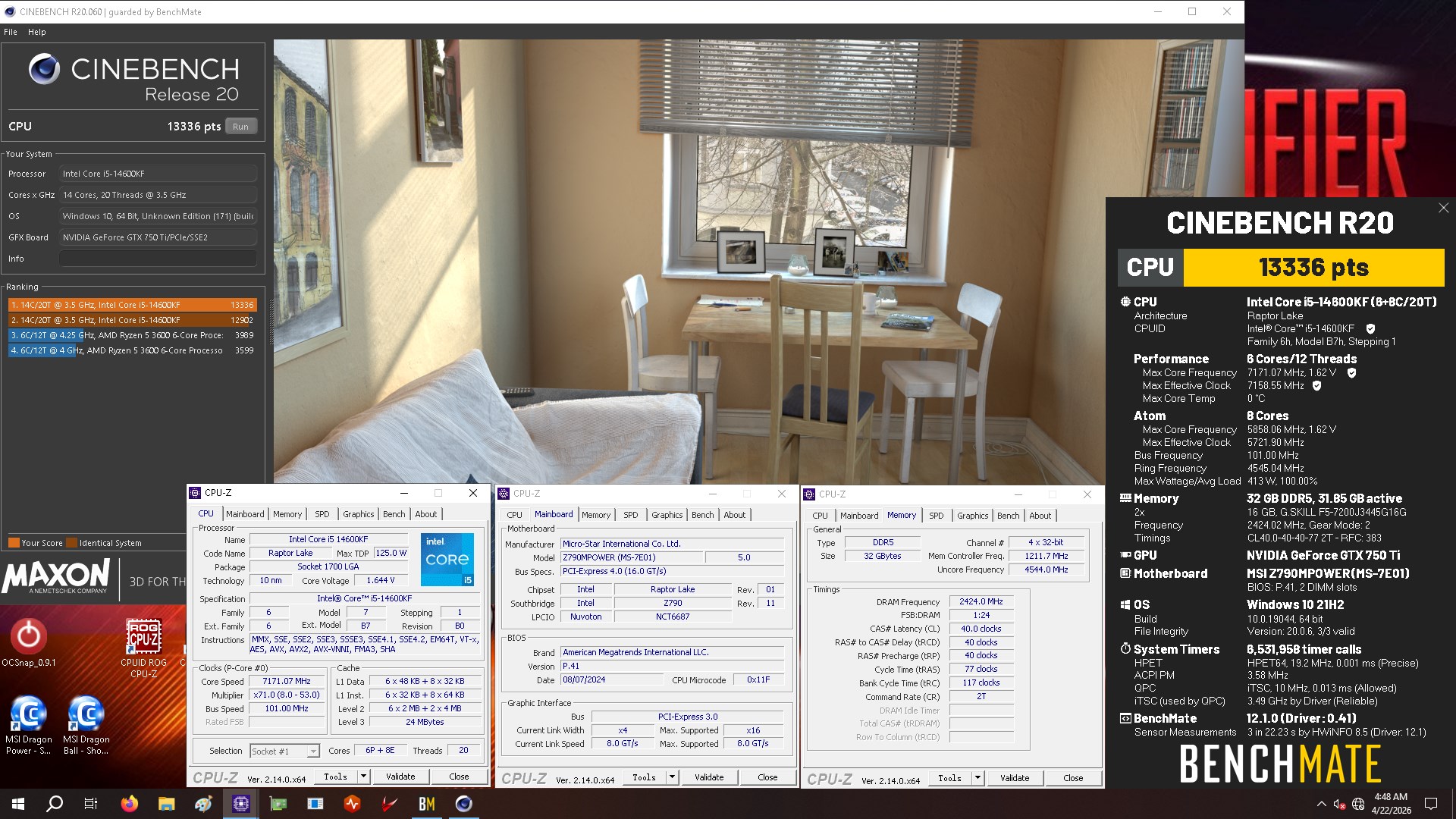The width and height of the screenshot is (1456, 819).
Task: Click the DRAM Frequency 2424.0 MHz value
Action: [x=981, y=601]
